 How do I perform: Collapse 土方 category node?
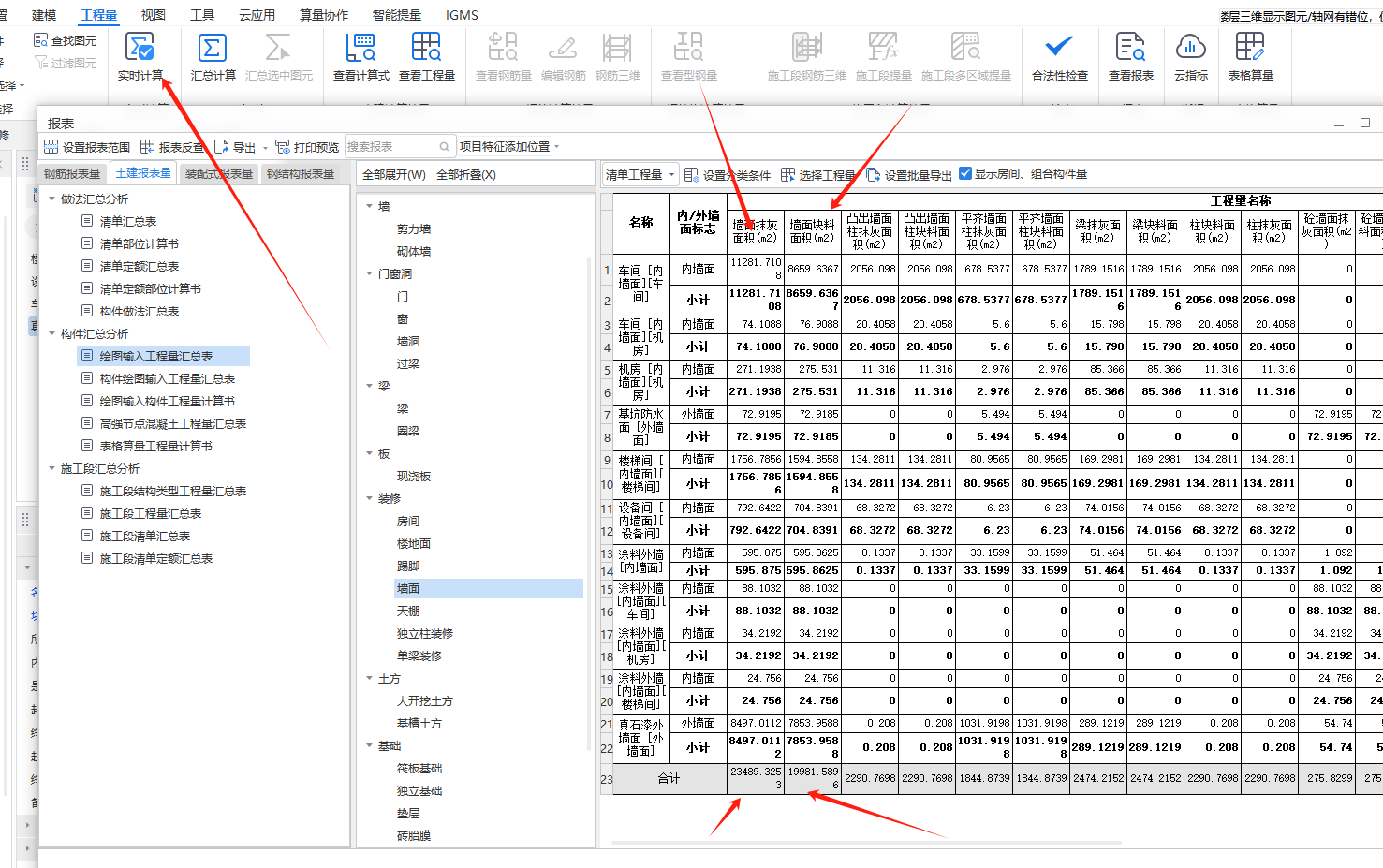click(369, 678)
